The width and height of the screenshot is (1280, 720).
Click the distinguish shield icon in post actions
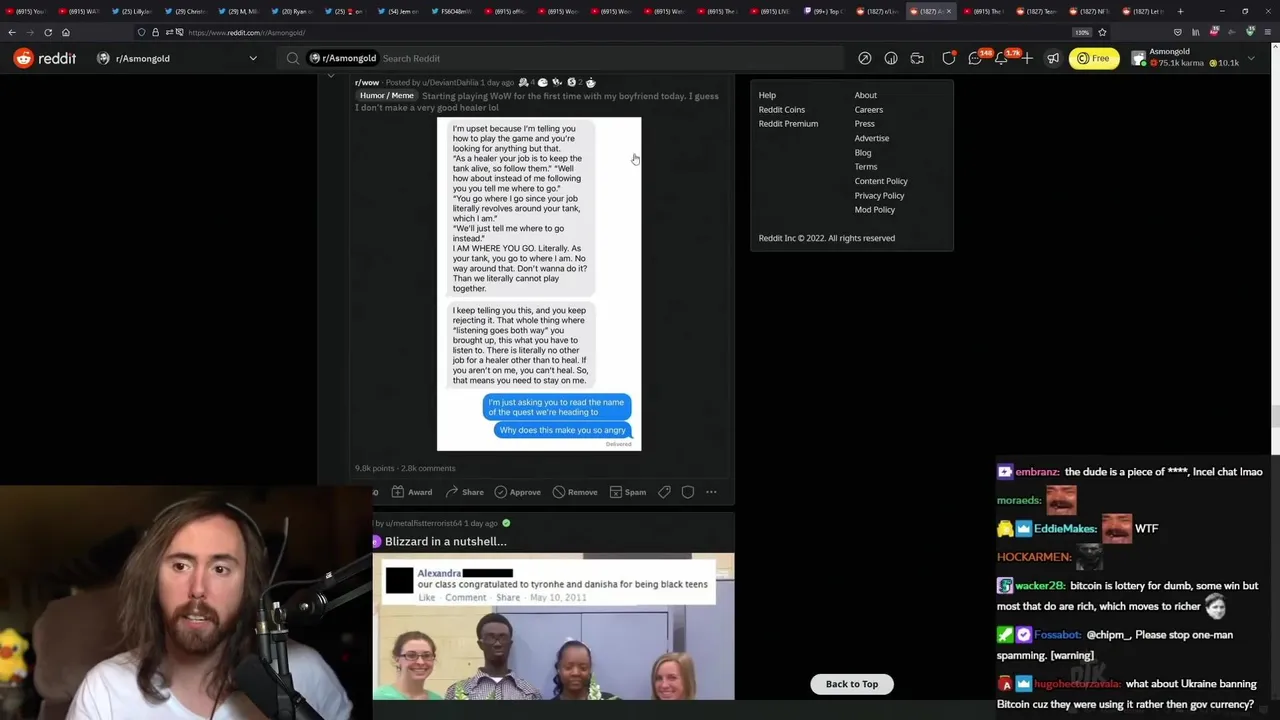(688, 492)
